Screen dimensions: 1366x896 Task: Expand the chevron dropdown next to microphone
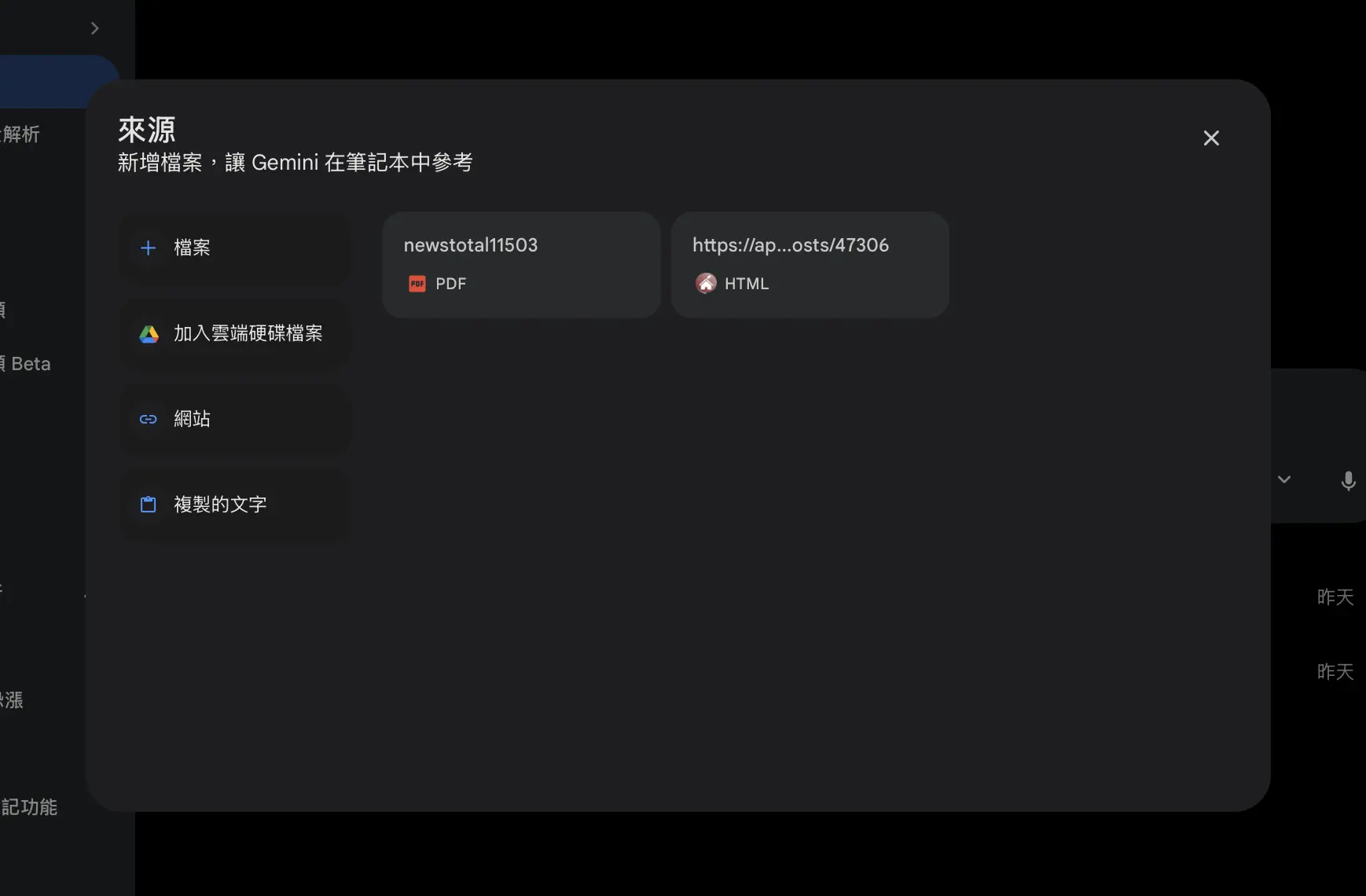(x=1283, y=479)
